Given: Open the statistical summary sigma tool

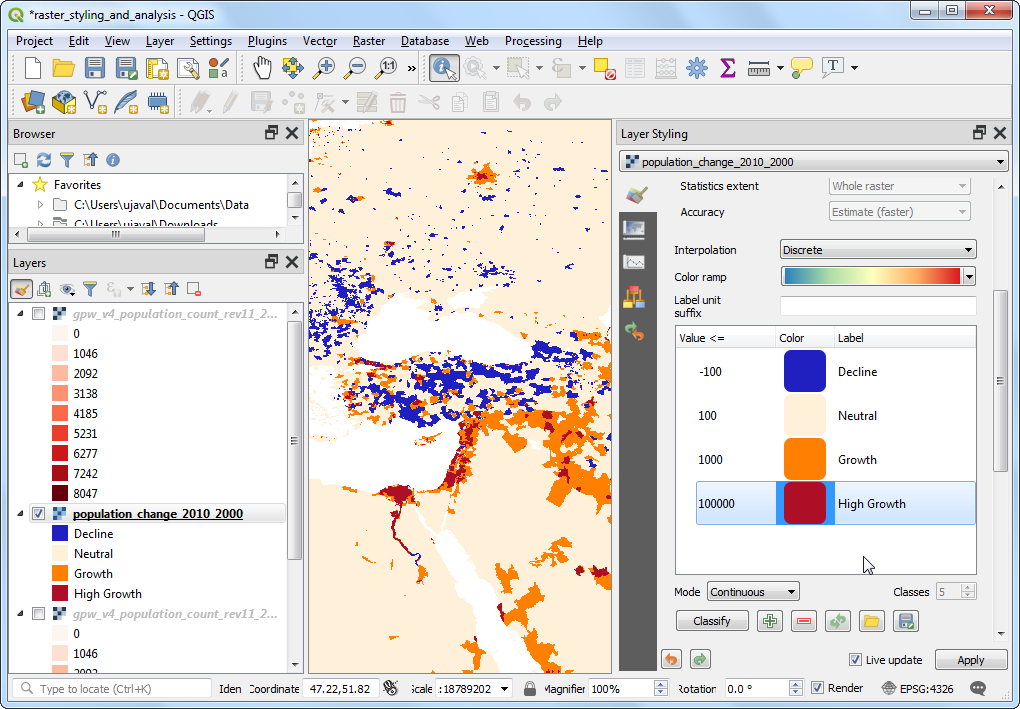Looking at the screenshot, I should click(x=728, y=68).
